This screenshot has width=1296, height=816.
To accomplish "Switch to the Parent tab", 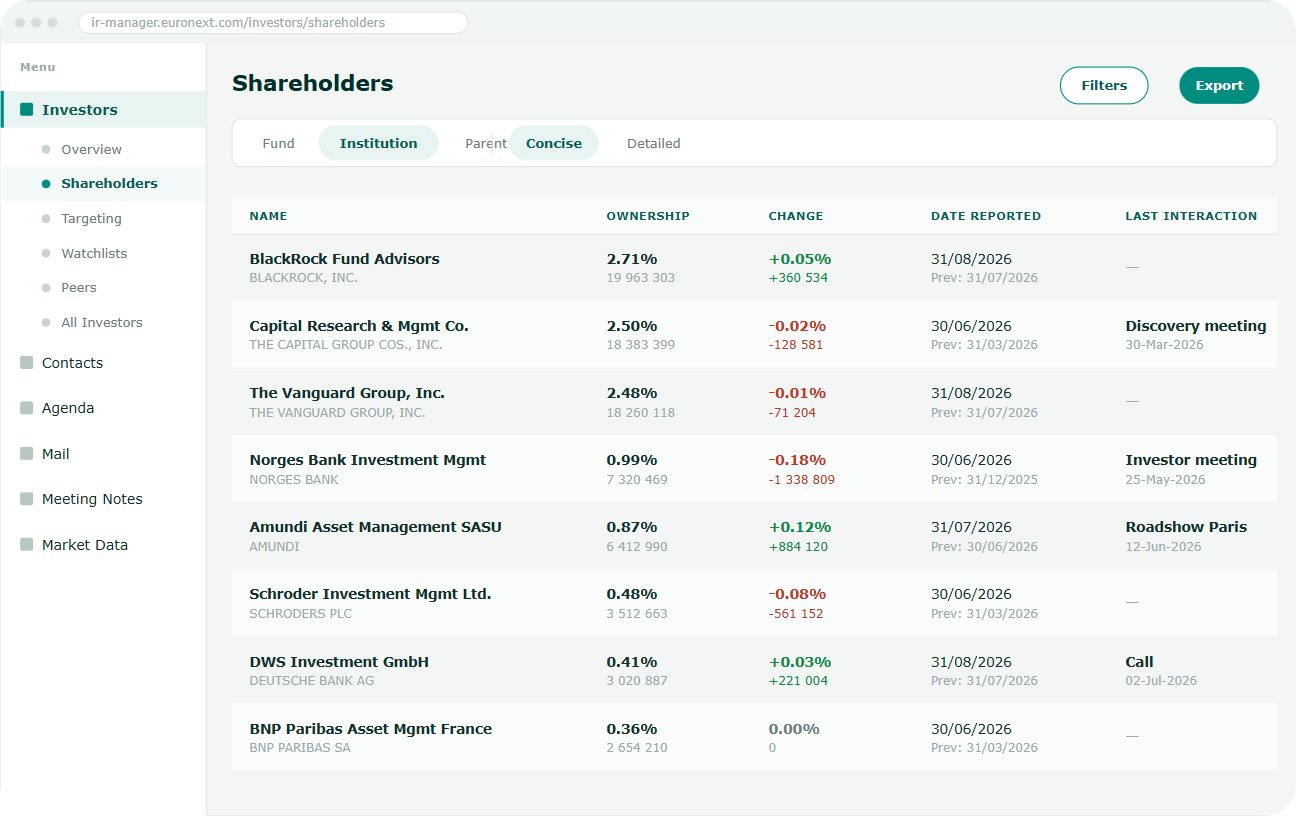I will click(x=486, y=143).
